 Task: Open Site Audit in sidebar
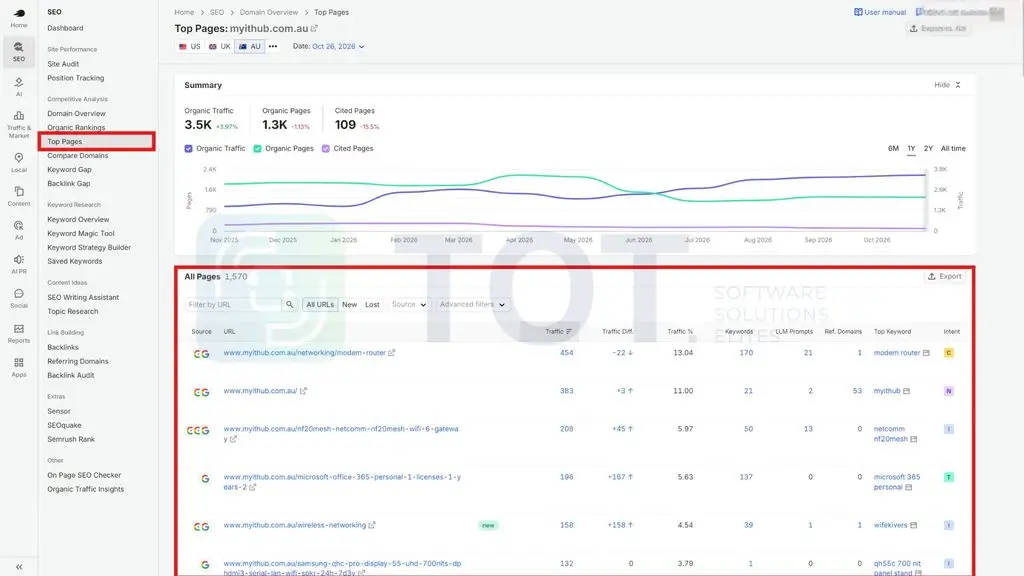[x=63, y=64]
